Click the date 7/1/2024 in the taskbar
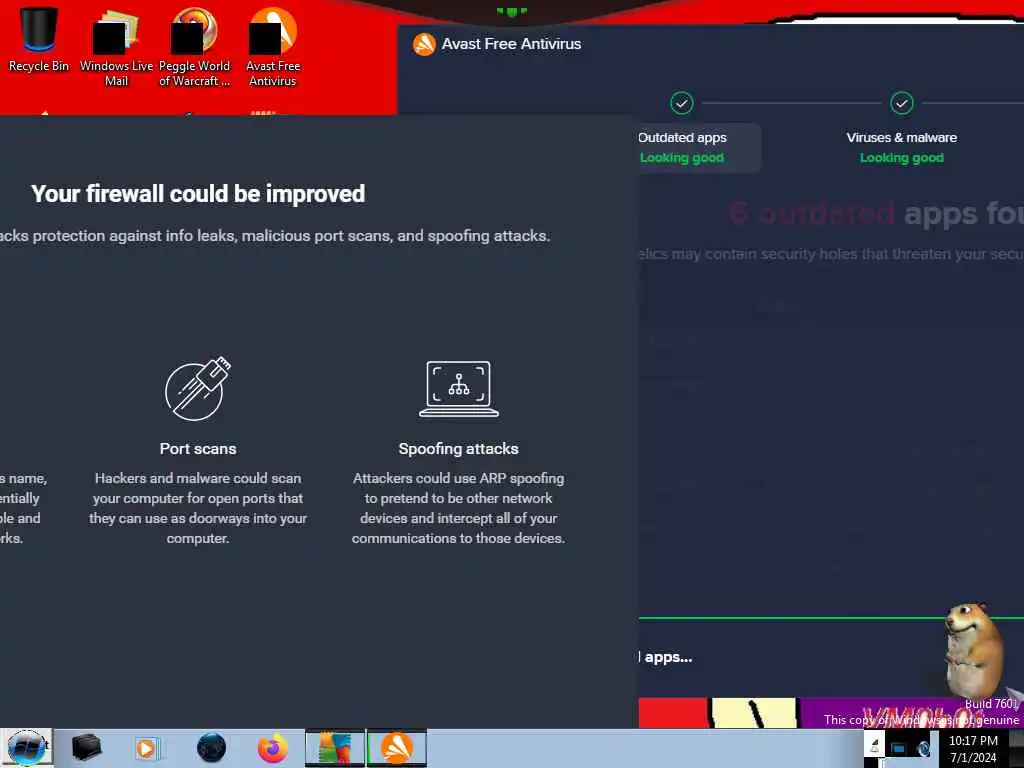The width and height of the screenshot is (1024, 768). [973, 758]
